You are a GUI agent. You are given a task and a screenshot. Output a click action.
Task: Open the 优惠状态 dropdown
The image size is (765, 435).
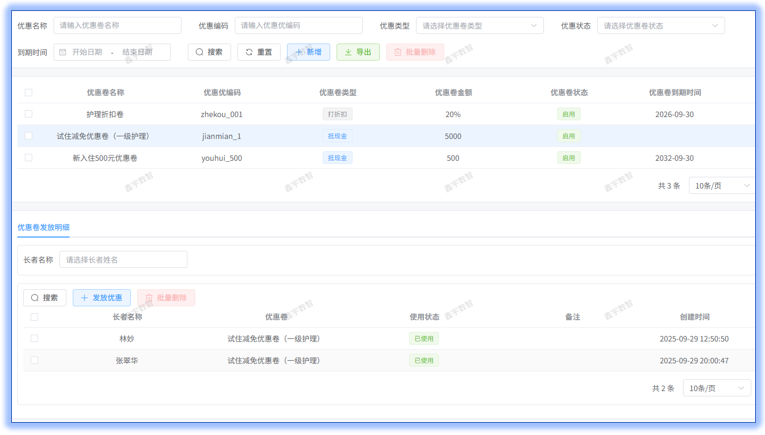pos(660,26)
